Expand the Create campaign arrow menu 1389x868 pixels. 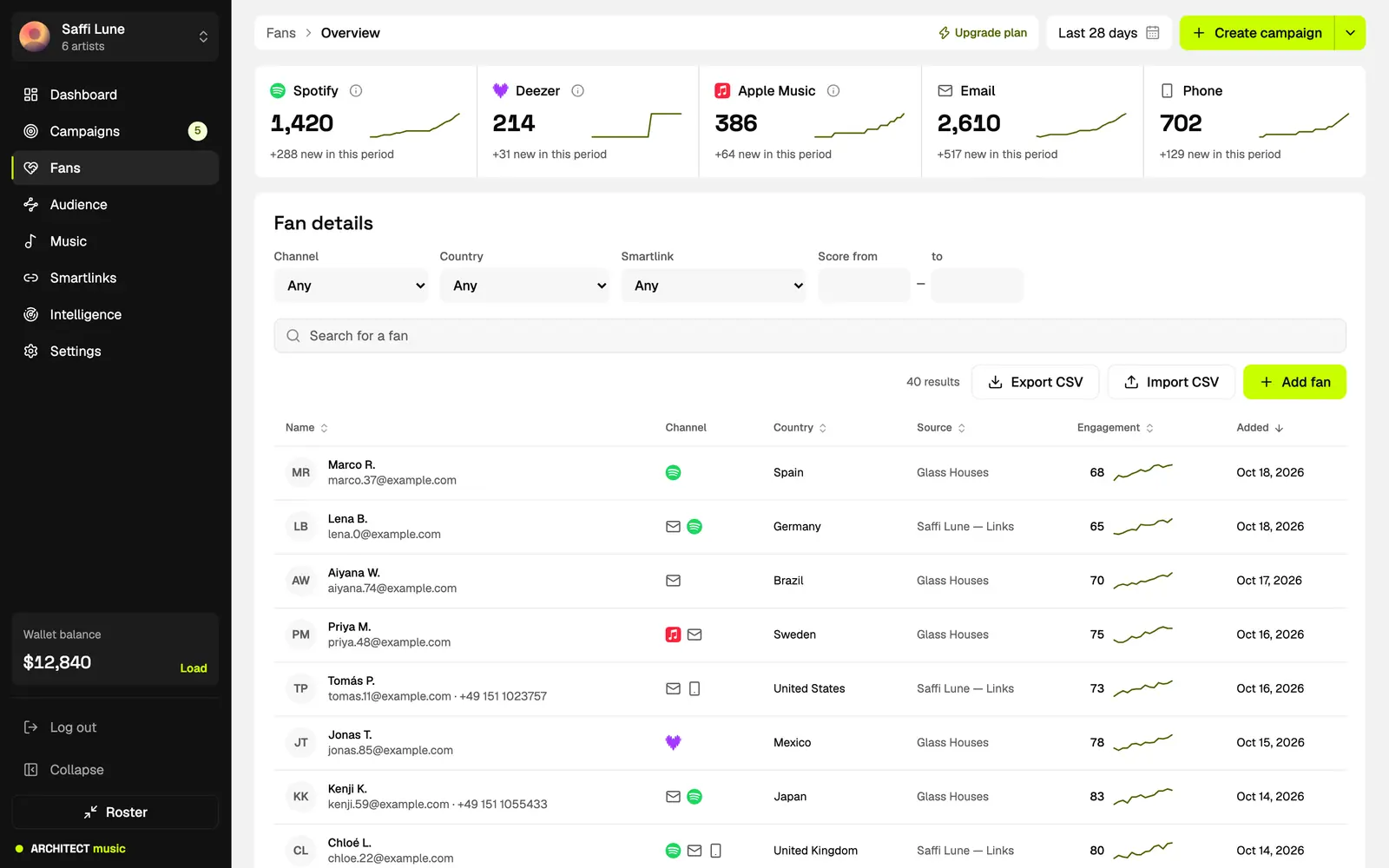click(x=1350, y=33)
